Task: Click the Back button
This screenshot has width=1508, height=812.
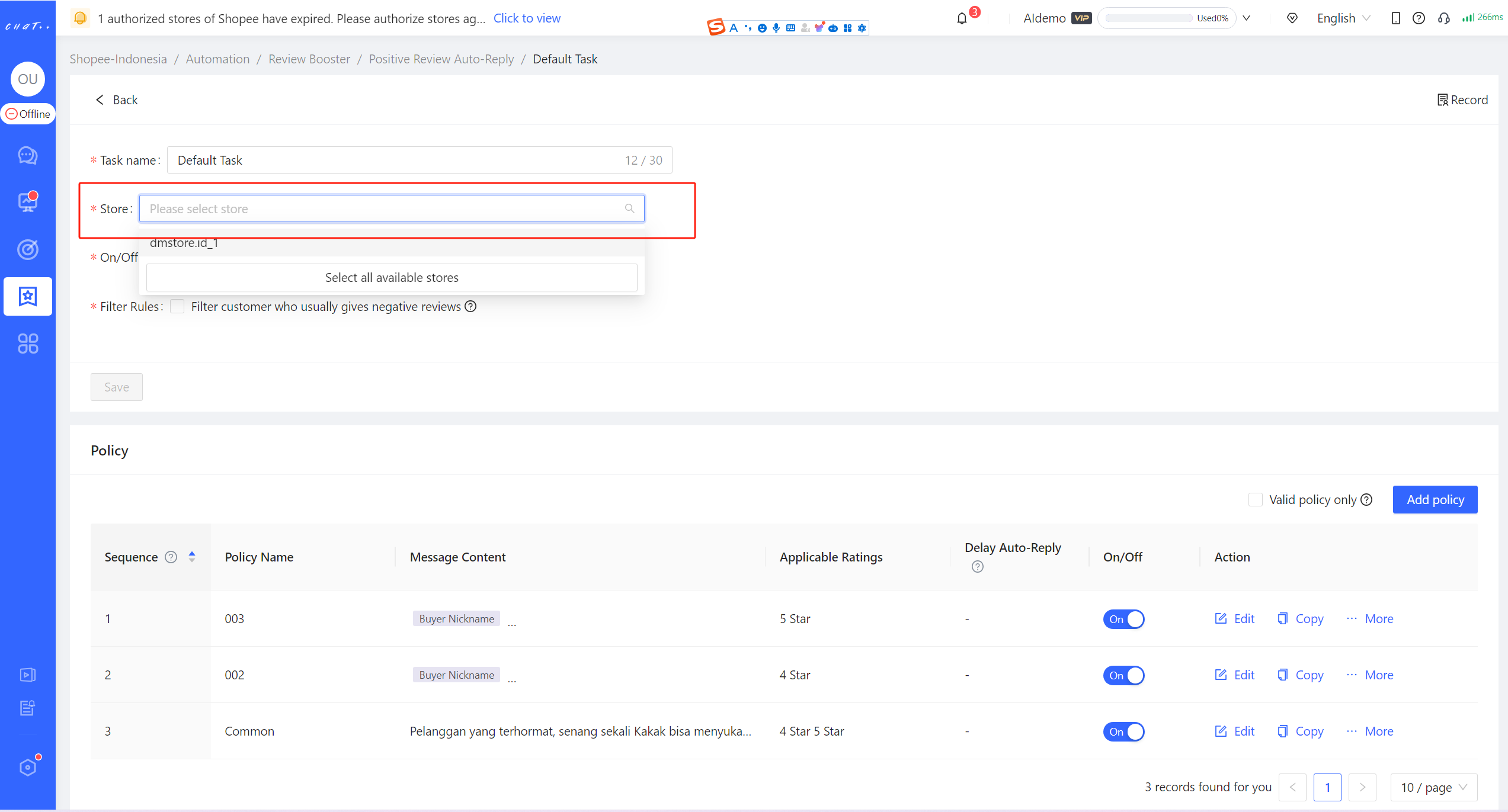Action: [x=117, y=100]
